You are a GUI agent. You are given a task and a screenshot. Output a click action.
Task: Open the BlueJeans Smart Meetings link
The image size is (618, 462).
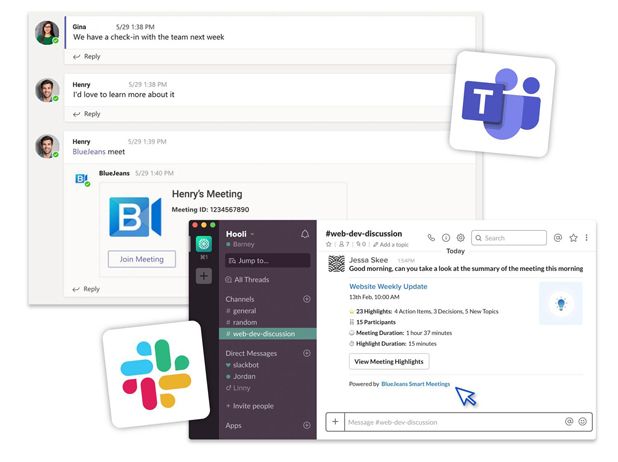click(x=415, y=384)
